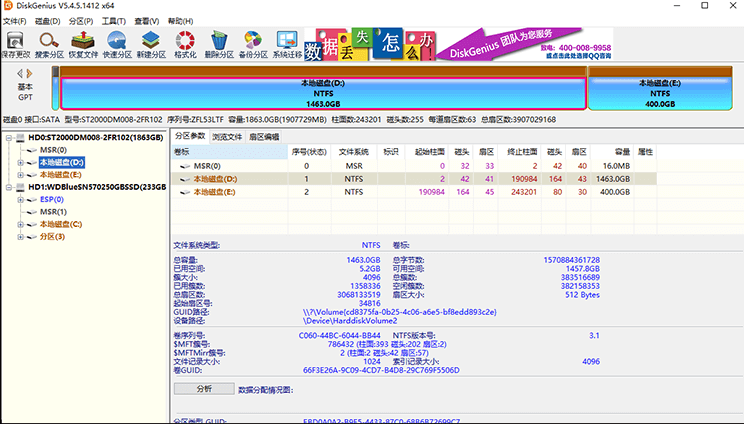
Task: Open the 工具(T) menu
Action: click(113, 19)
